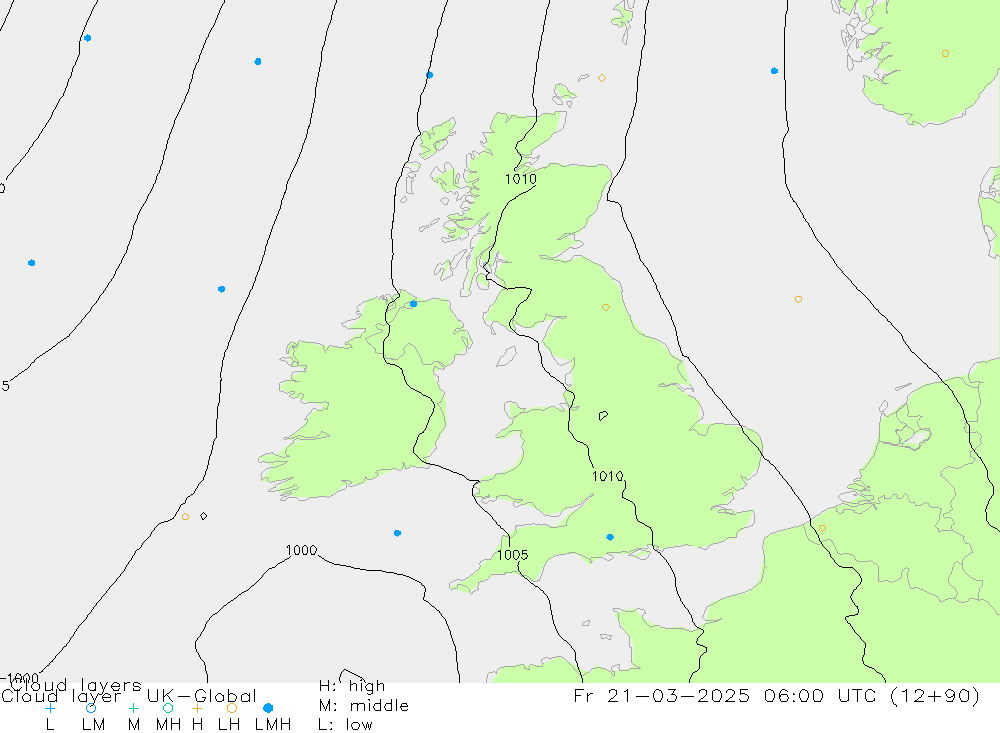The height and width of the screenshot is (733, 1000).
Task: Click the orange circle marker over northern England
Action: click(606, 307)
